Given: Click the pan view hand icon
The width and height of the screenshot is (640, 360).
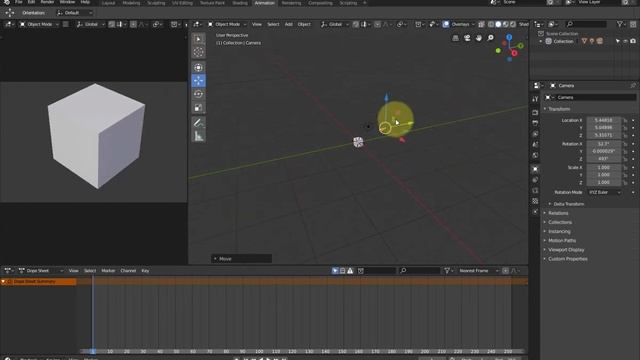Looking at the screenshot, I should pos(478,38).
